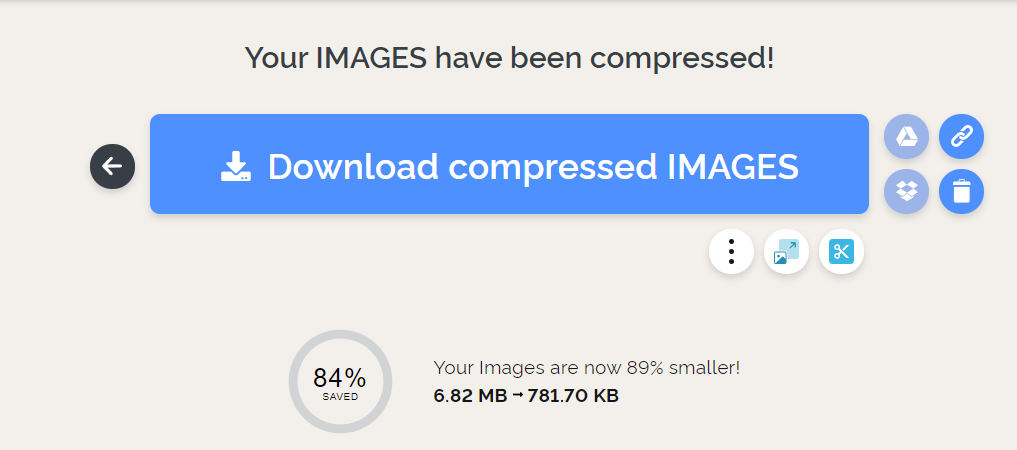Click the small arrow between file sizes
This screenshot has width=1017, height=450.
click(517, 396)
